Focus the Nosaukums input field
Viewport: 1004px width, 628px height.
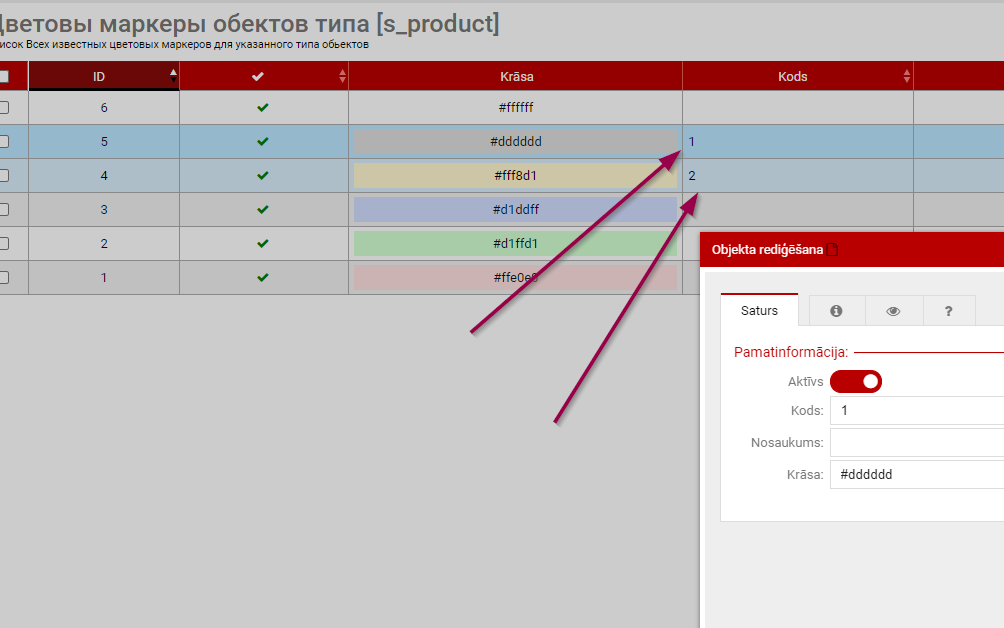(x=916, y=442)
